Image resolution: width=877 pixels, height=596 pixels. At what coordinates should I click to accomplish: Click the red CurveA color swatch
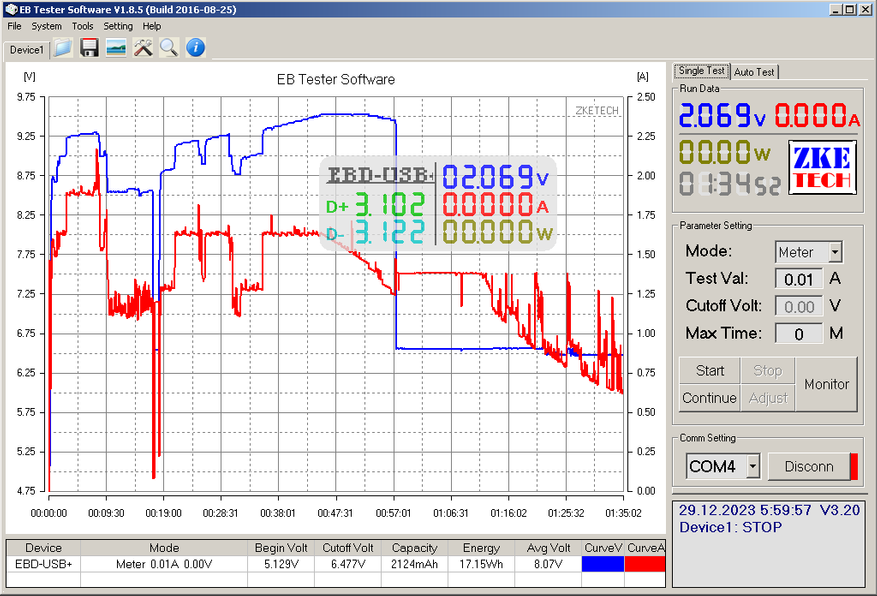tap(645, 564)
